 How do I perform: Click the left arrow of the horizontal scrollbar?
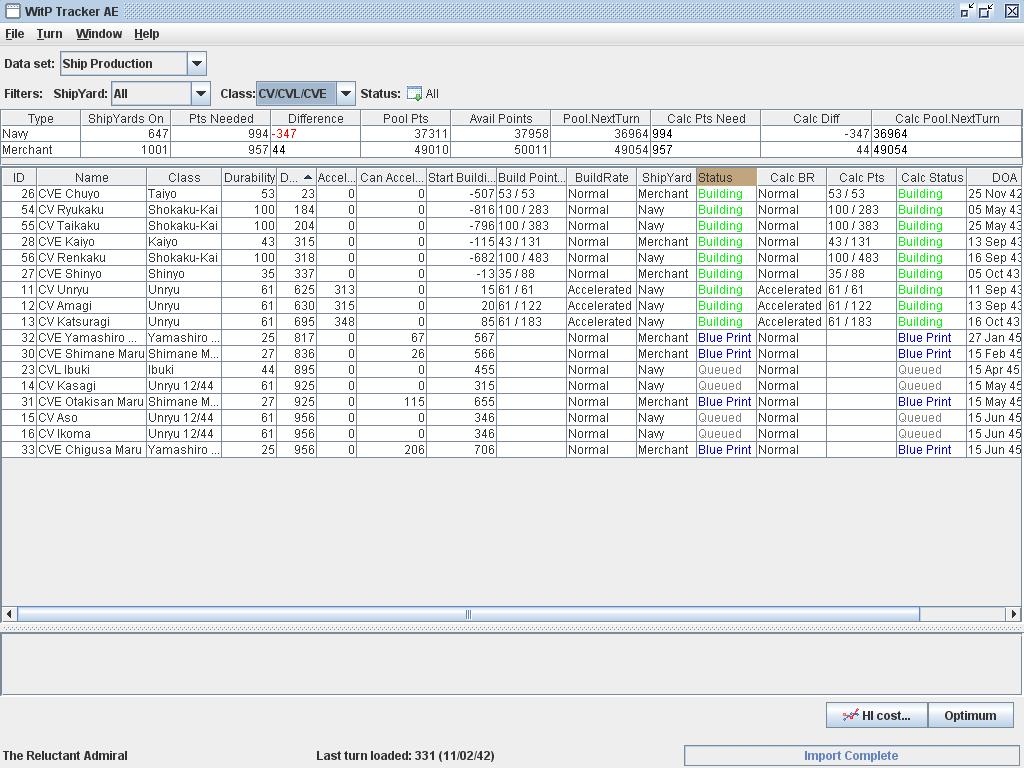coord(10,614)
